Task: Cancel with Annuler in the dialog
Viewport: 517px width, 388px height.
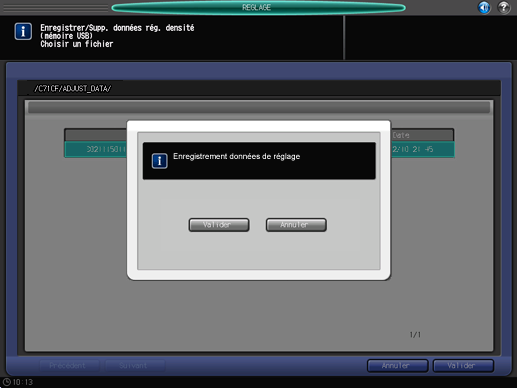Action: pyautogui.click(x=296, y=225)
